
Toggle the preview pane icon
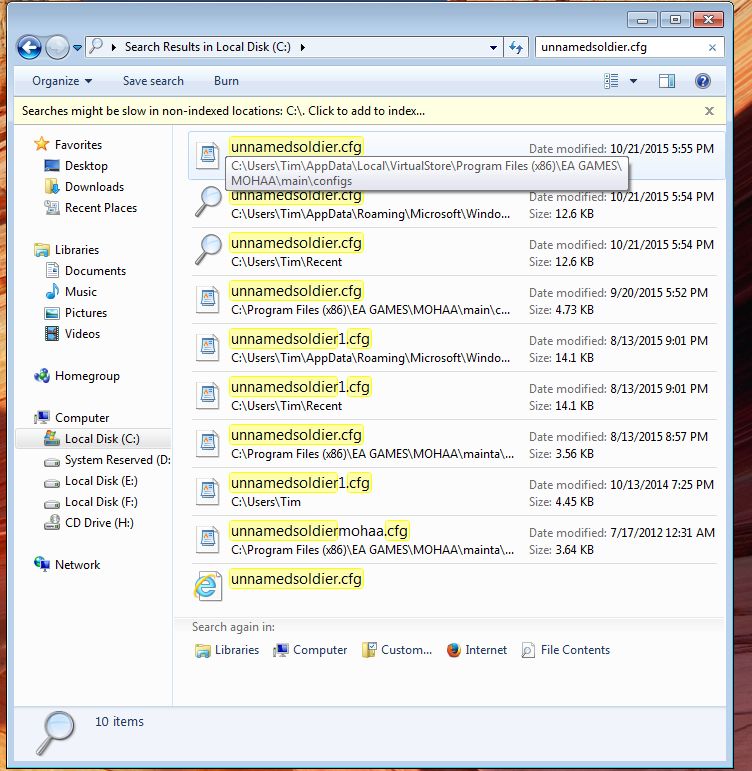[667, 81]
